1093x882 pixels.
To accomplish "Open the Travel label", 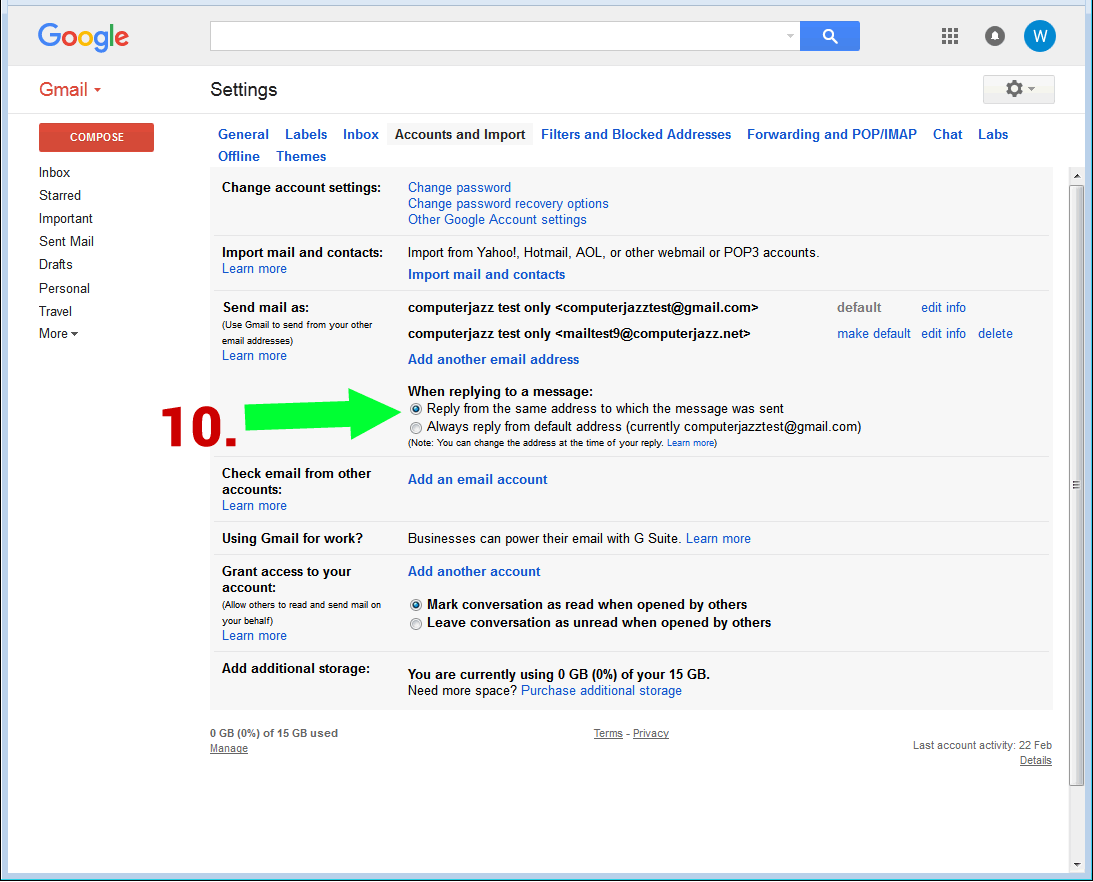I will [x=55, y=312].
